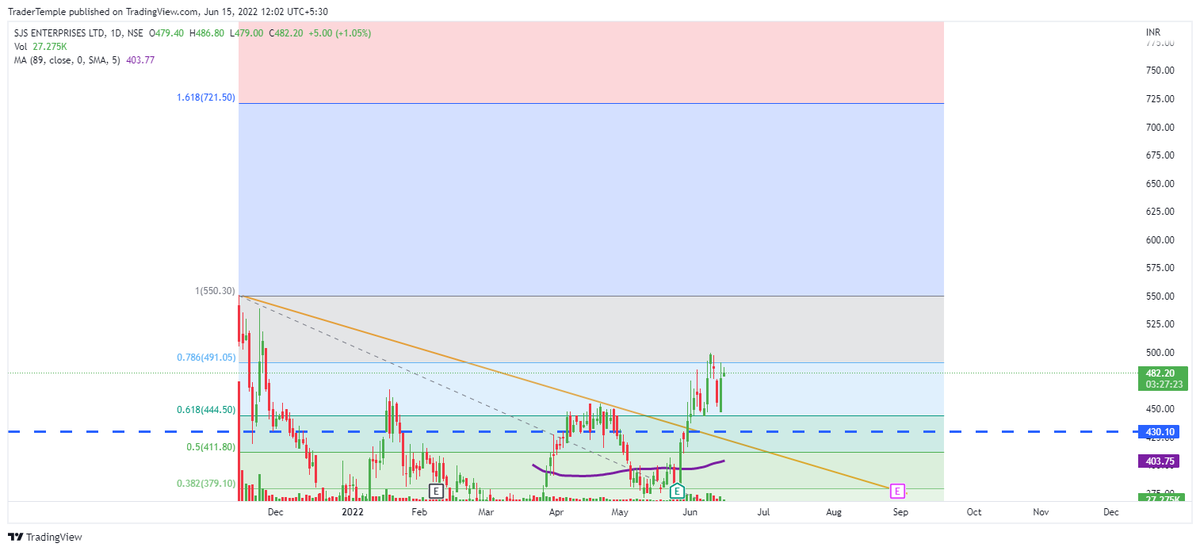1200x551 pixels.
Task: Click the Dec label at left of time axis
Action: (277, 511)
